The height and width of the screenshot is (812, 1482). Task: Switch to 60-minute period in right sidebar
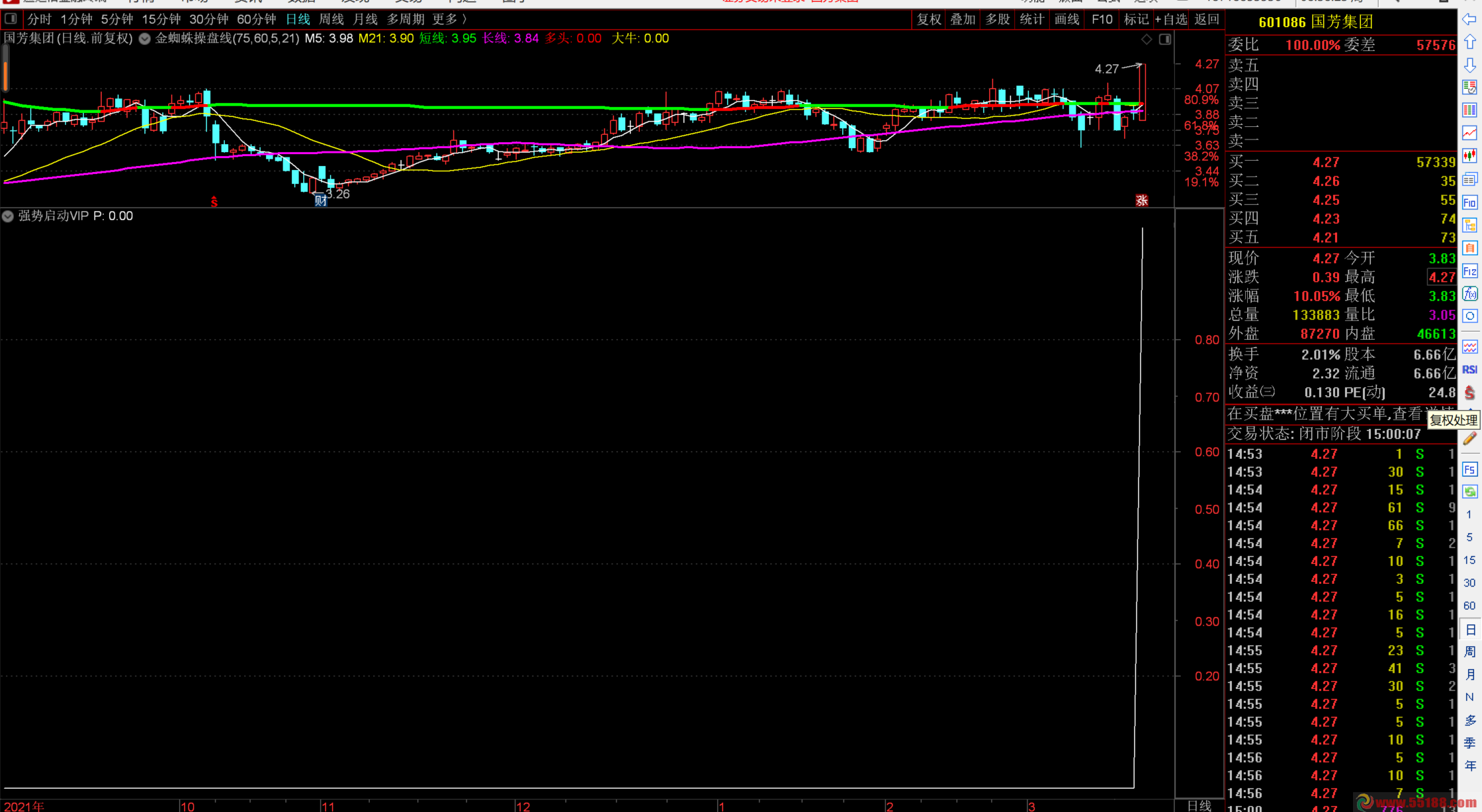pyautogui.click(x=1469, y=606)
